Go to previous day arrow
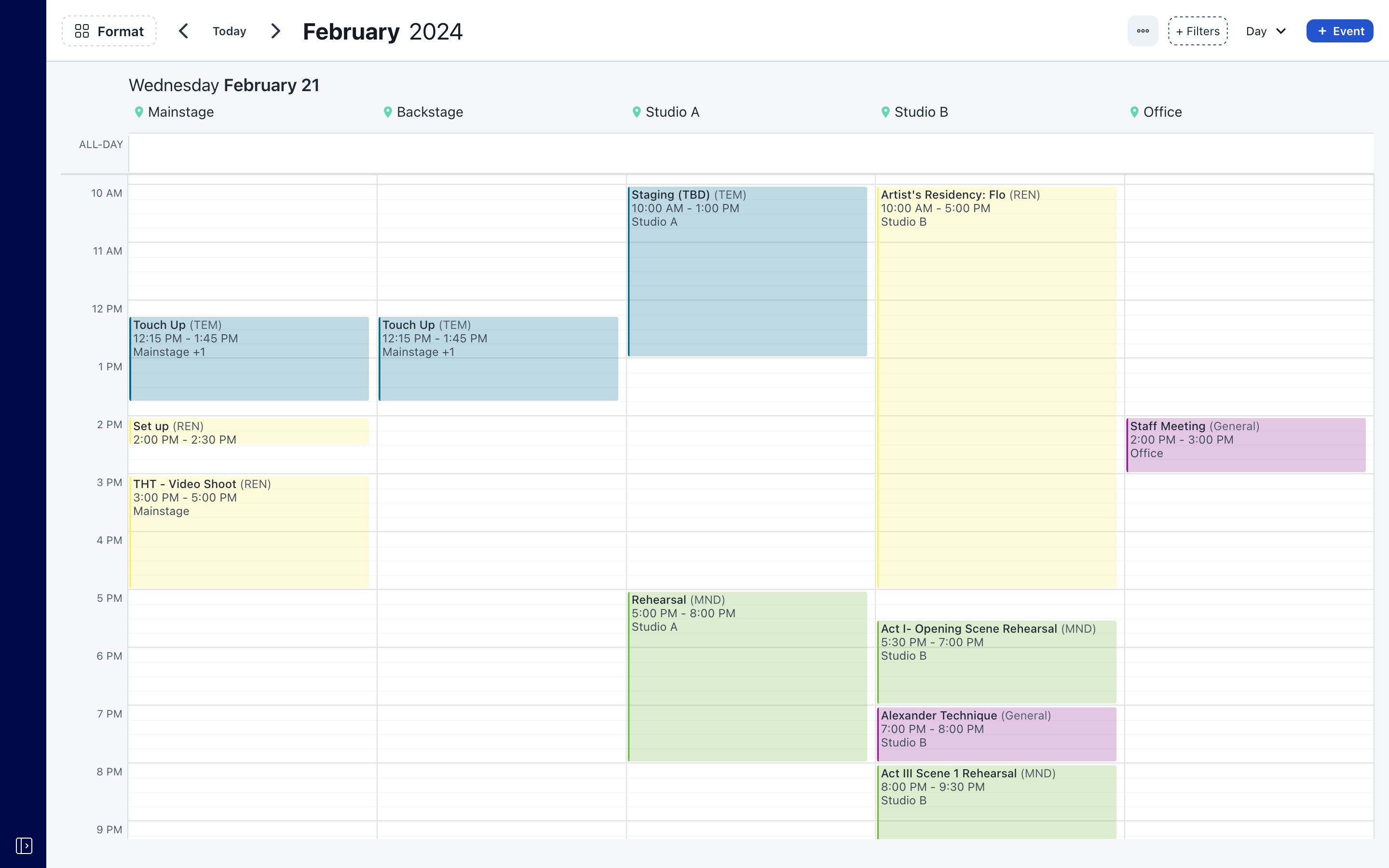Image resolution: width=1389 pixels, height=868 pixels. click(184, 31)
